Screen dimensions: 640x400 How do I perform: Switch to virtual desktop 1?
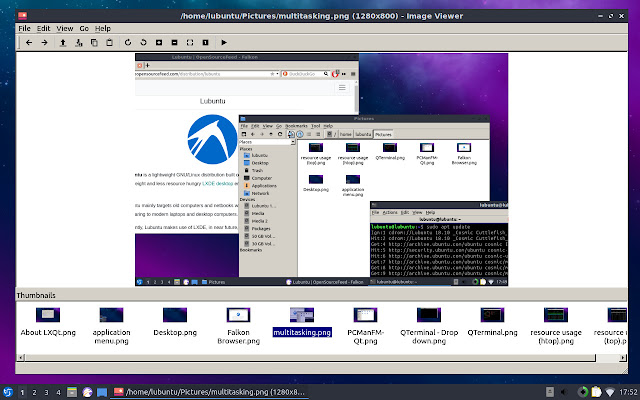(22, 392)
